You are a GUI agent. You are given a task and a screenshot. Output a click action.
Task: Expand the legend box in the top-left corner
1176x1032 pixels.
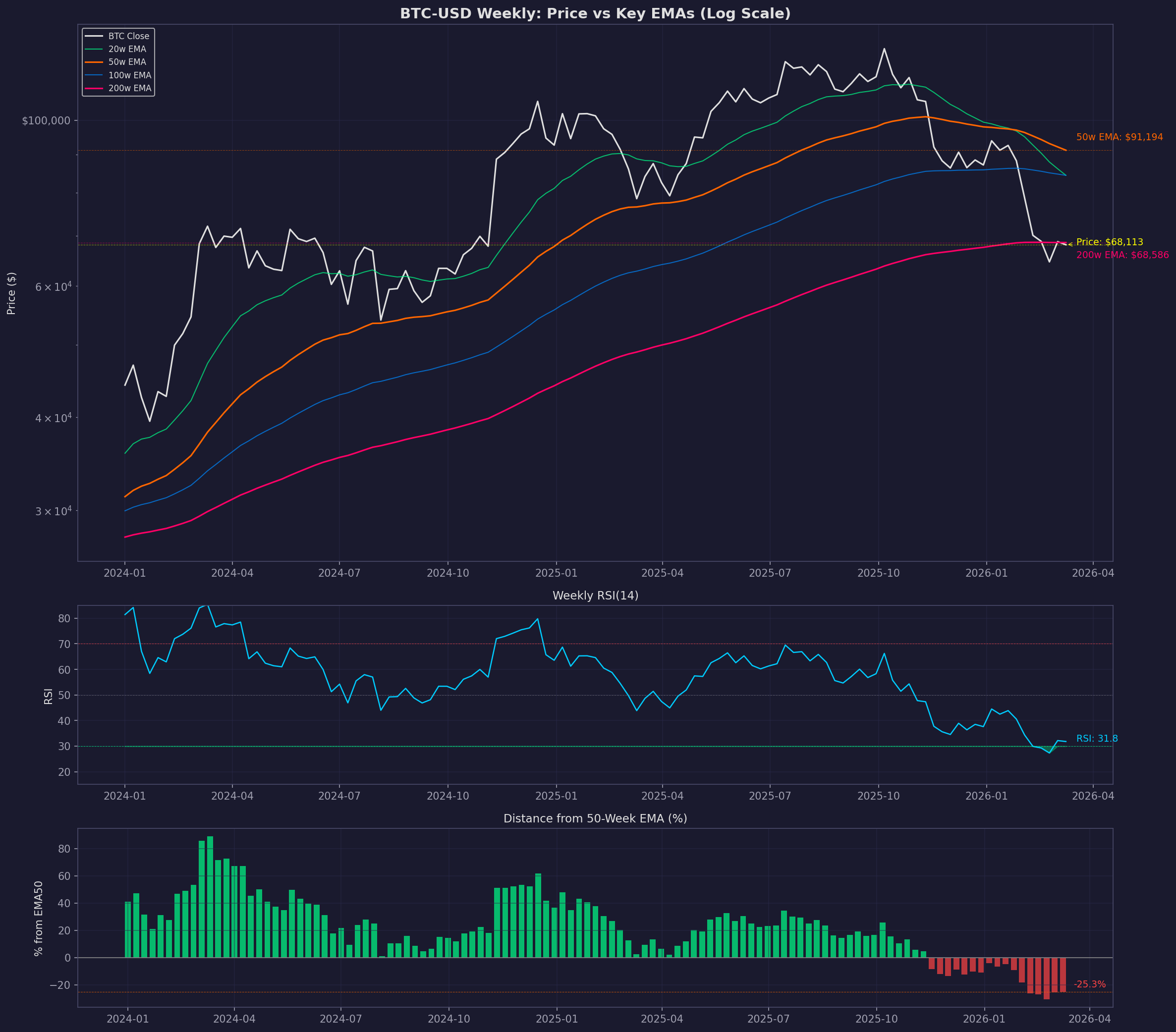(119, 62)
